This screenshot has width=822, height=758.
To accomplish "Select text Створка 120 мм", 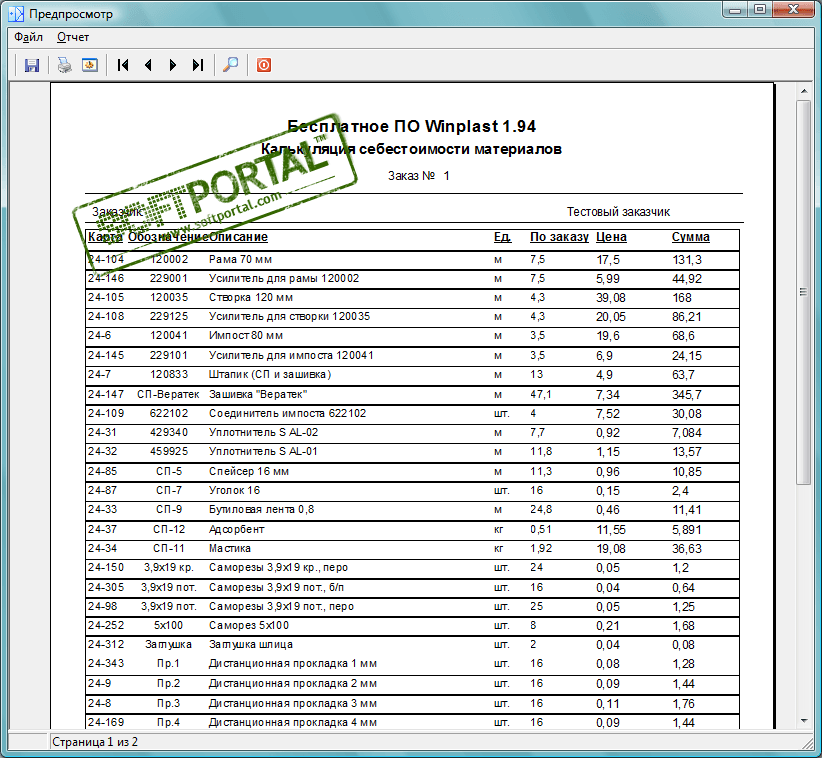I will 251,298.
